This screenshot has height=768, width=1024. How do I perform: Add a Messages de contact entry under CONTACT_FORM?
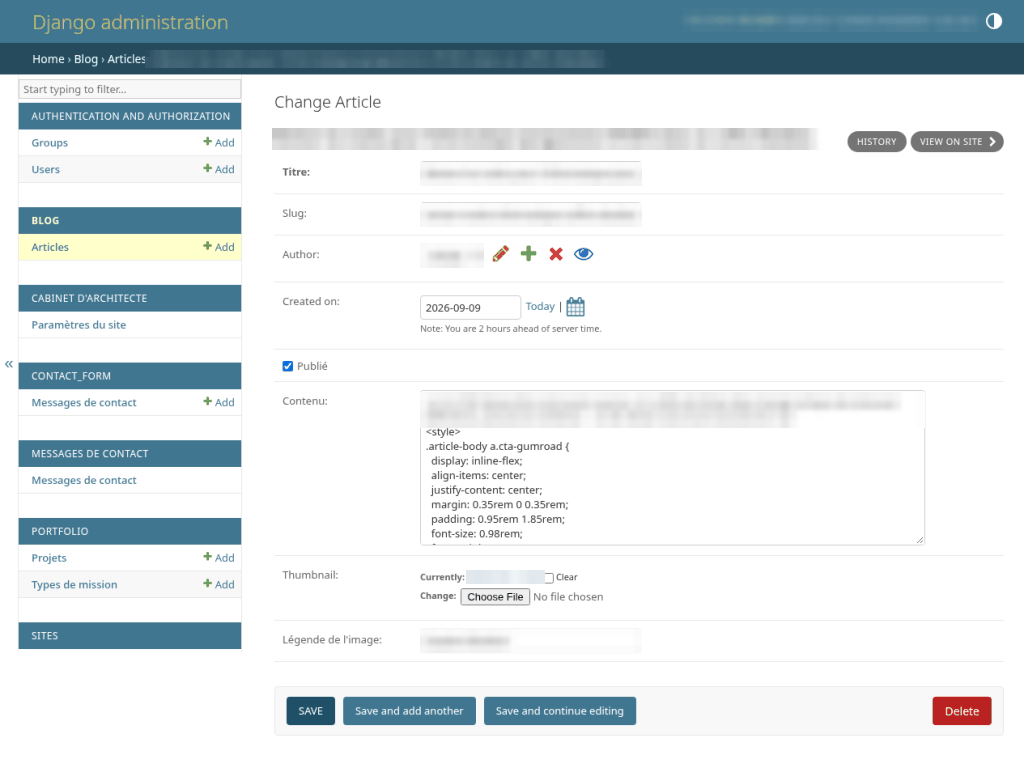click(x=219, y=402)
